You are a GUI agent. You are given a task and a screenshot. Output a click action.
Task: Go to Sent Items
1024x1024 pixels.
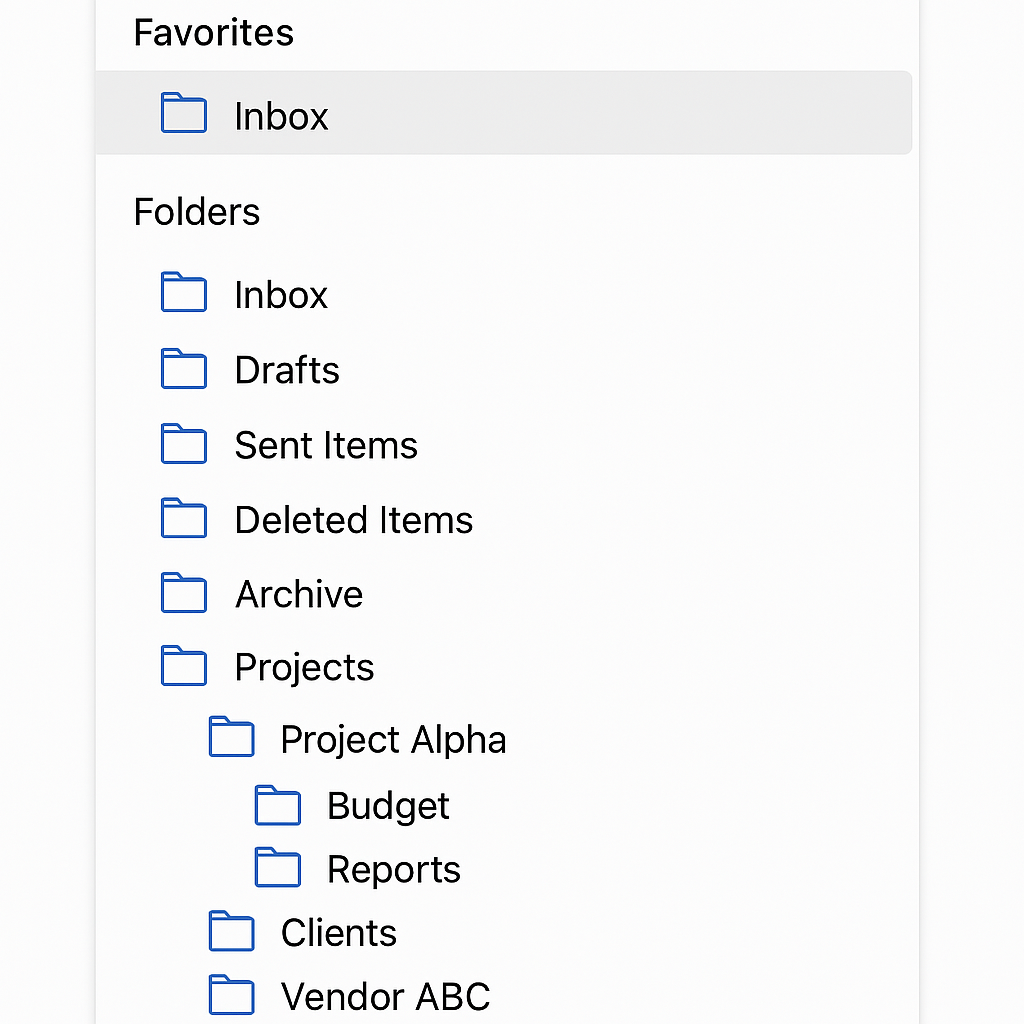click(x=326, y=445)
